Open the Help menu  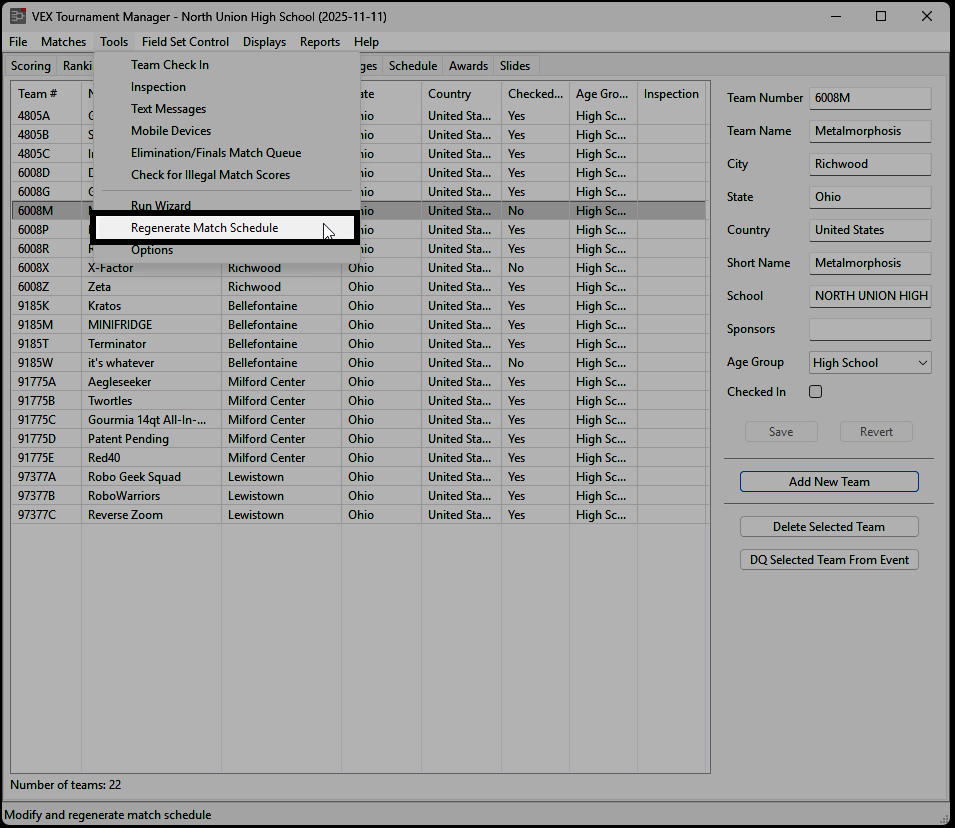point(366,41)
